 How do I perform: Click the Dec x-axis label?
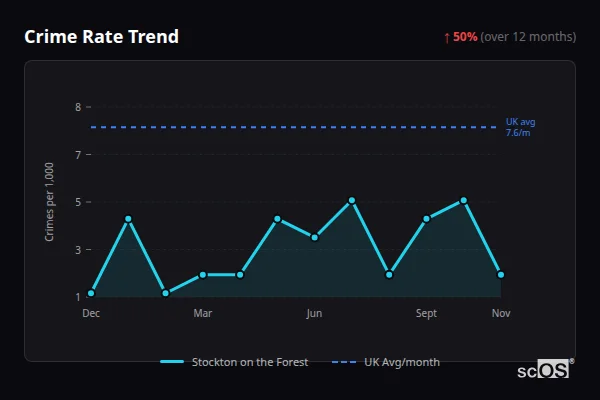91,313
